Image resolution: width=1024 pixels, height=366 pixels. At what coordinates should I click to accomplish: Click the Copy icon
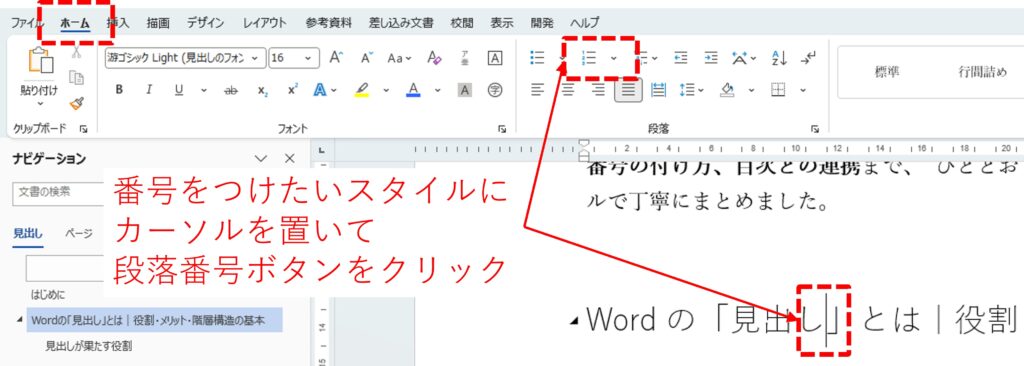tap(76, 78)
